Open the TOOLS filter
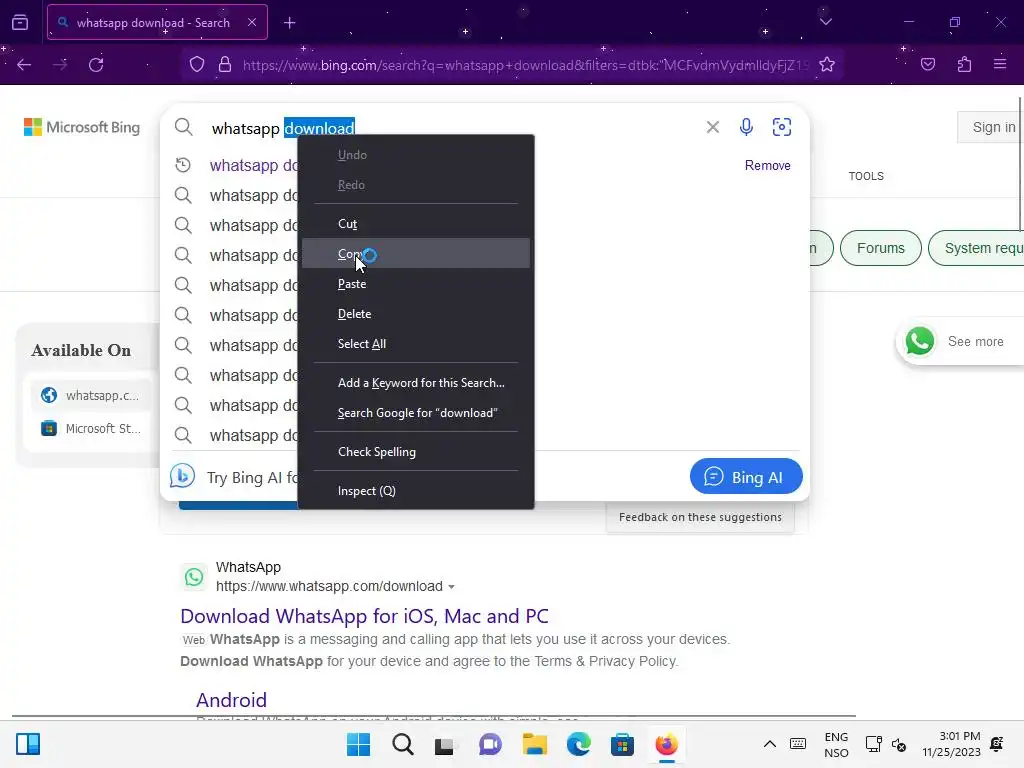The image size is (1024, 768). click(866, 176)
